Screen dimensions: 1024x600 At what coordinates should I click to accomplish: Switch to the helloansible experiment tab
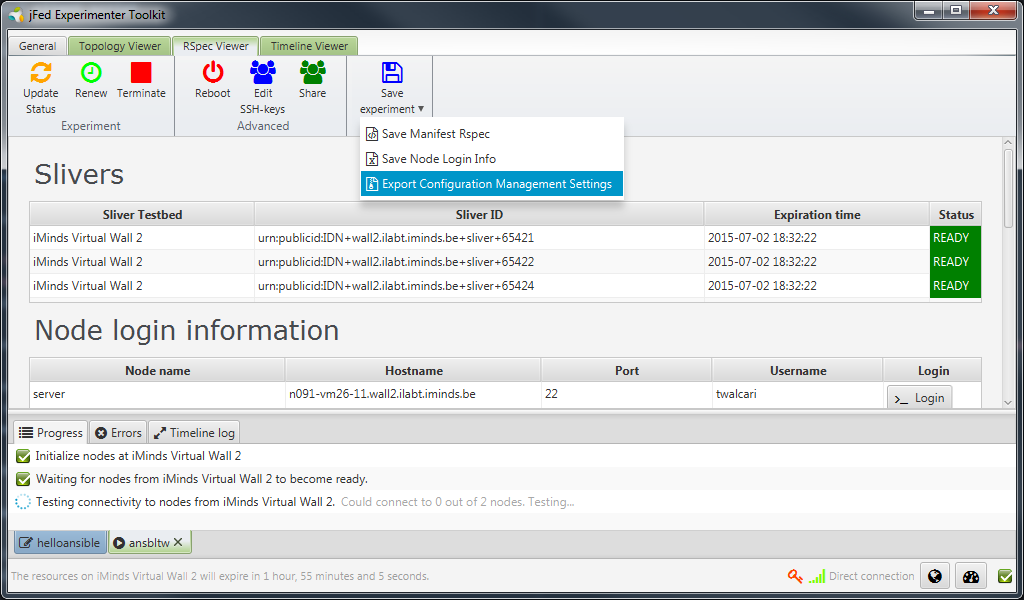(x=60, y=543)
